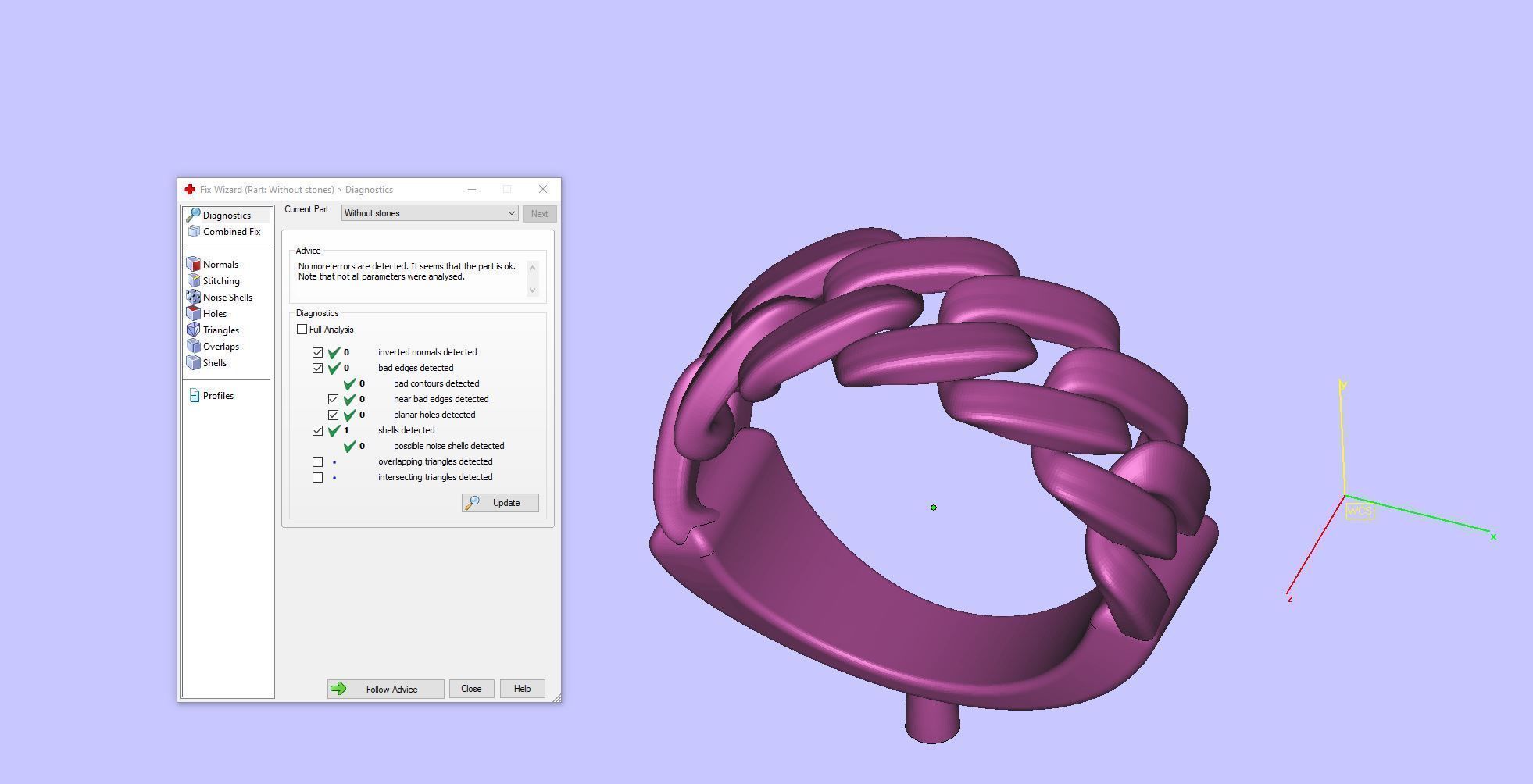1533x784 pixels.
Task: Open Combined Fix page
Action: [231, 232]
